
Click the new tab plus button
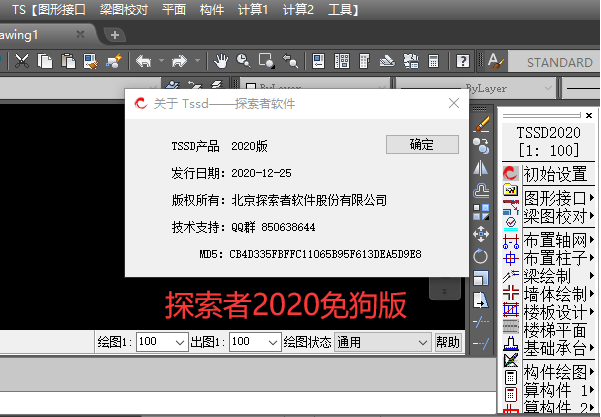(115, 35)
